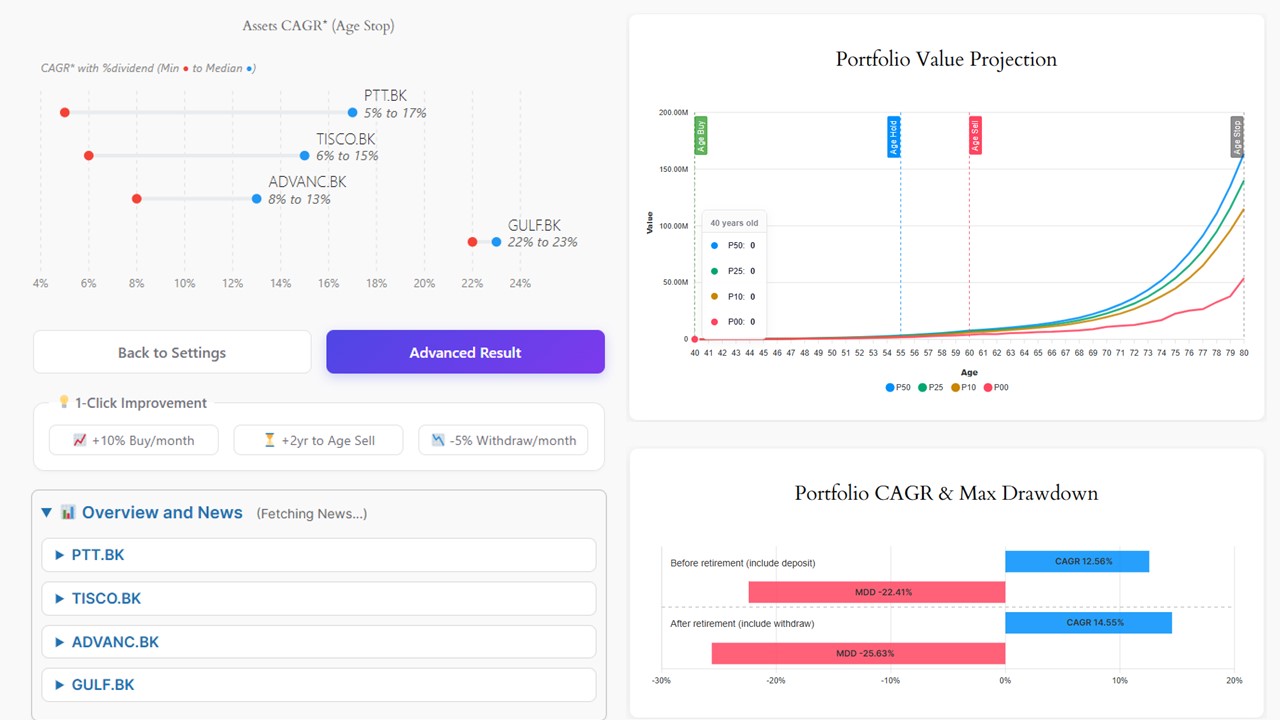
Task: Go back using the Back to Settings button
Action: 172,352
